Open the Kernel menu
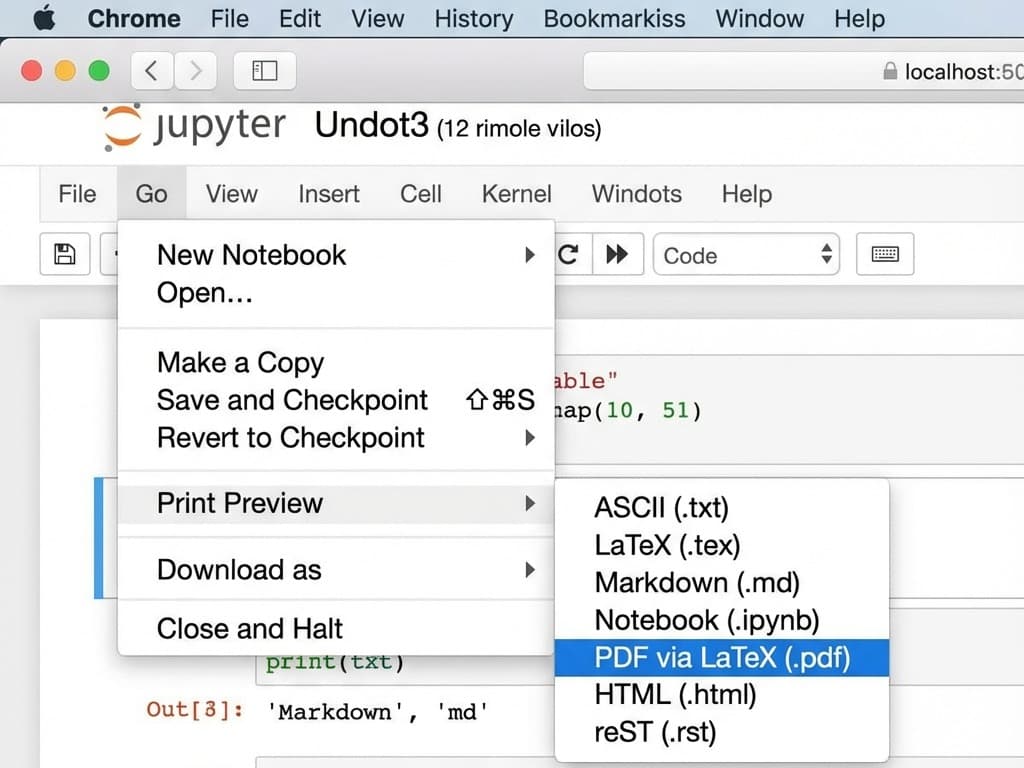 [x=516, y=194]
